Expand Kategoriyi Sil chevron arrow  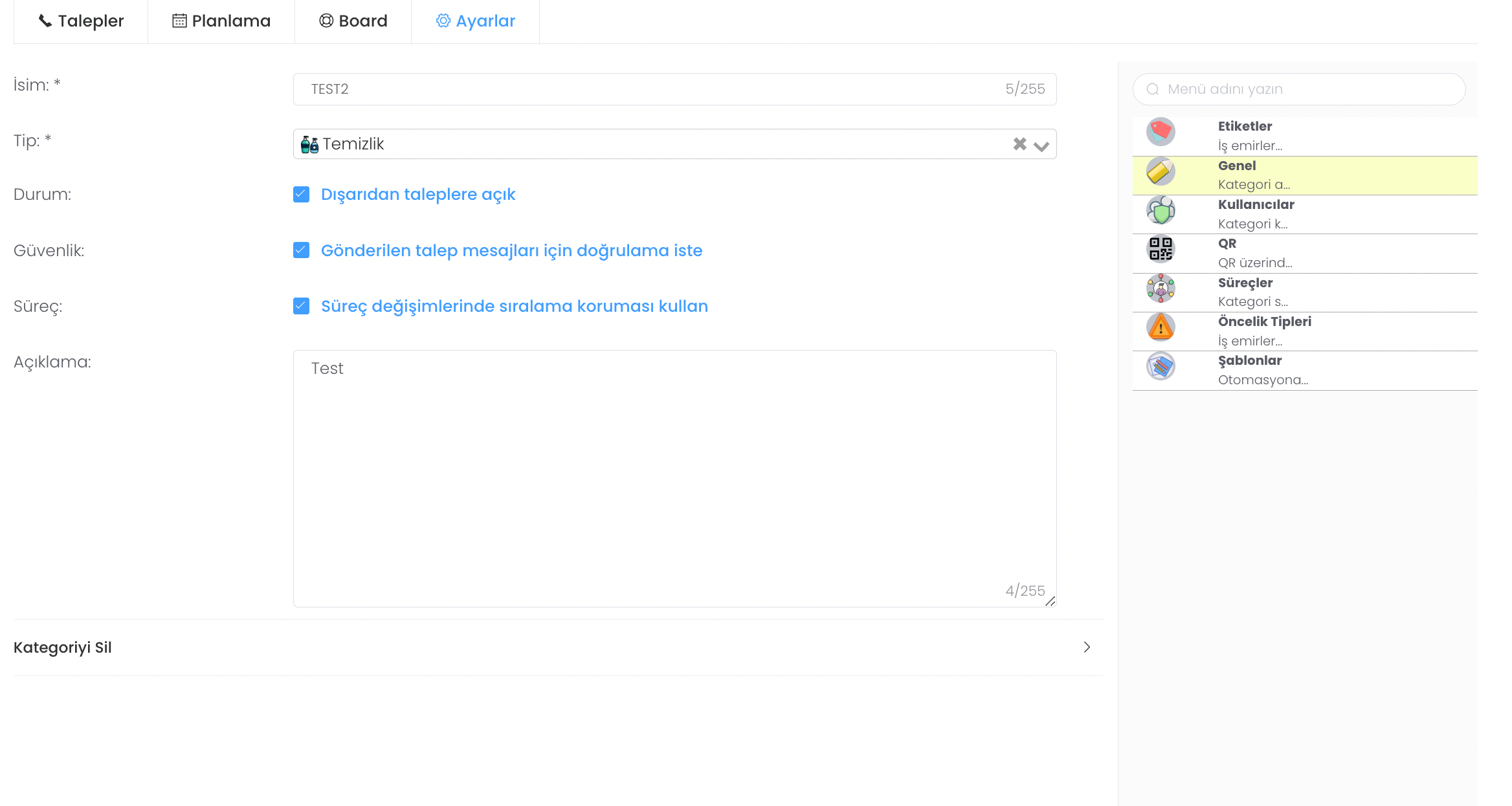pos(1087,648)
